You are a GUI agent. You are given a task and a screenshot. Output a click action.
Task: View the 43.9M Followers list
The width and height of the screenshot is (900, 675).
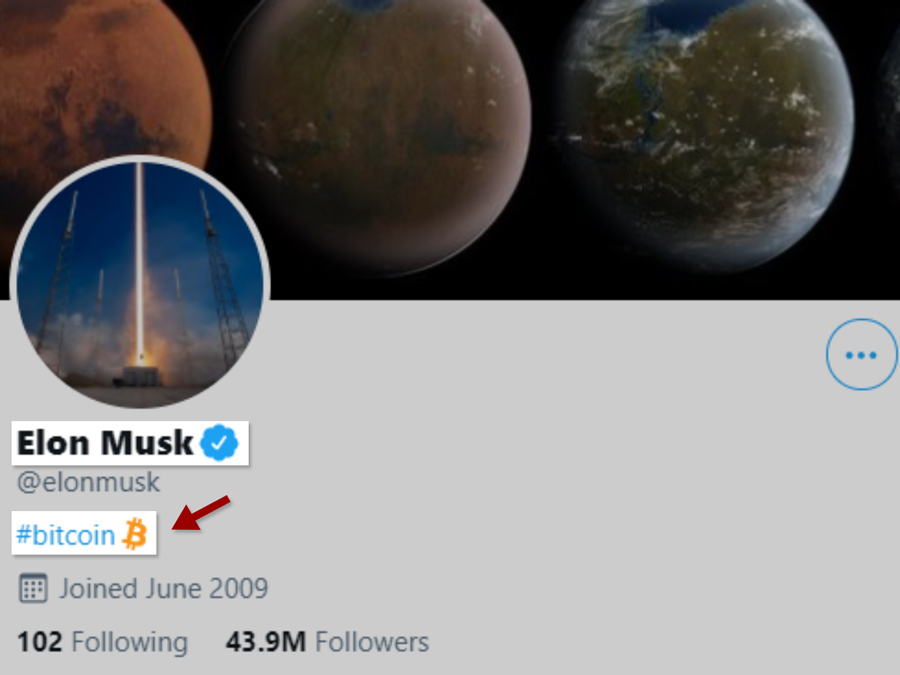pos(327,642)
